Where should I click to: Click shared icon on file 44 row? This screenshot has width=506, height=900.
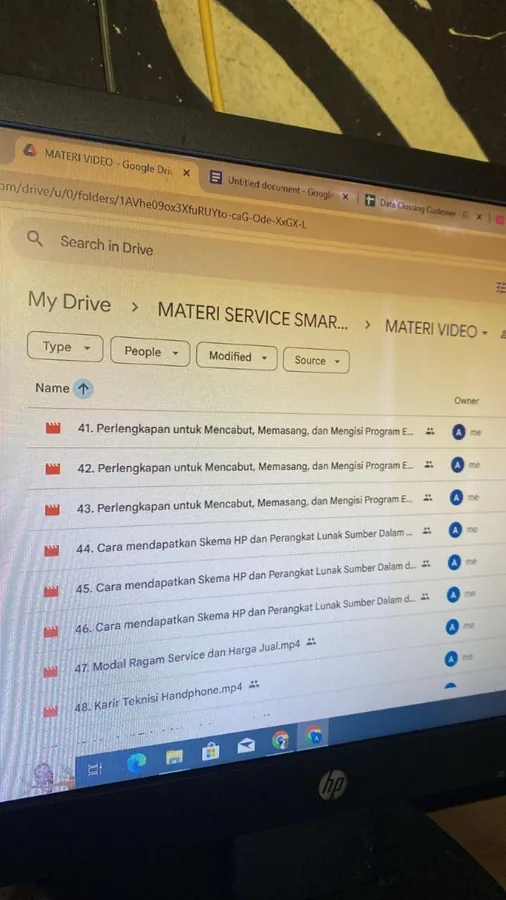(x=426, y=531)
